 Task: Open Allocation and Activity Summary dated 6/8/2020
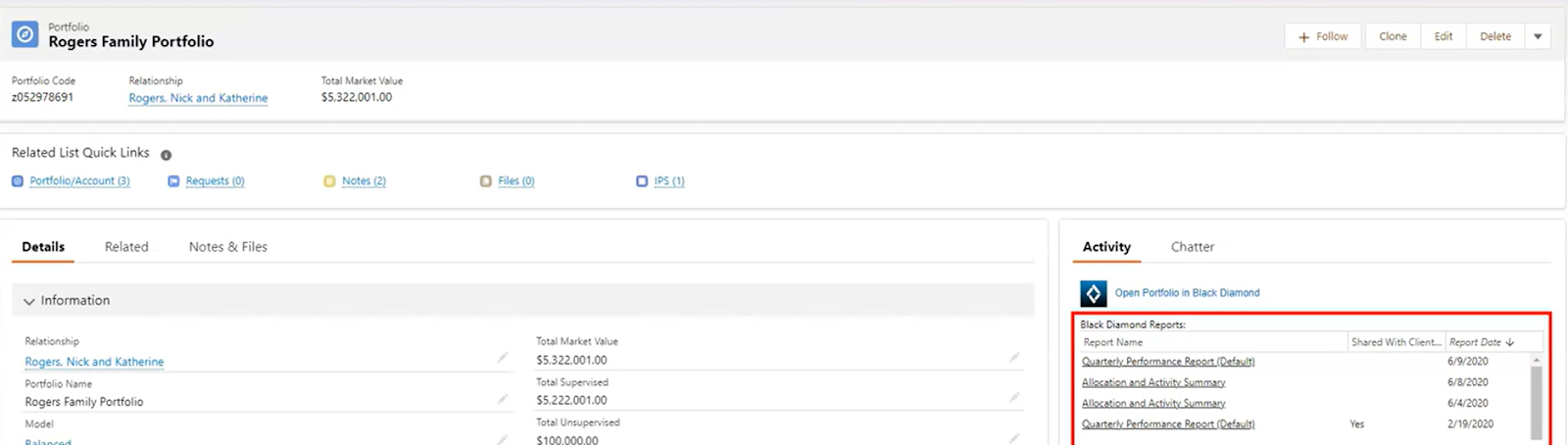(1153, 382)
